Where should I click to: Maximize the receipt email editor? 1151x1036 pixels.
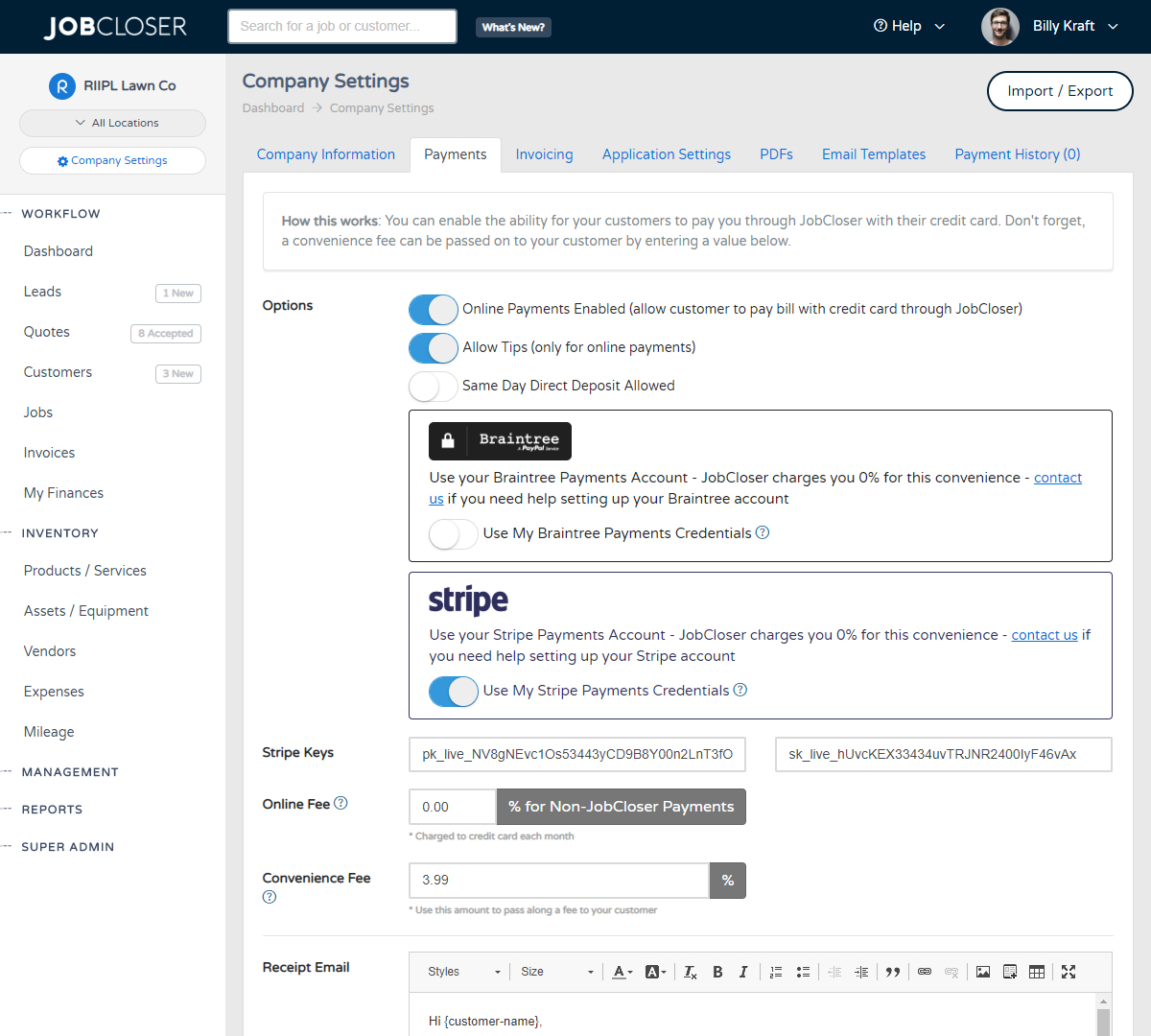pos(1069,972)
